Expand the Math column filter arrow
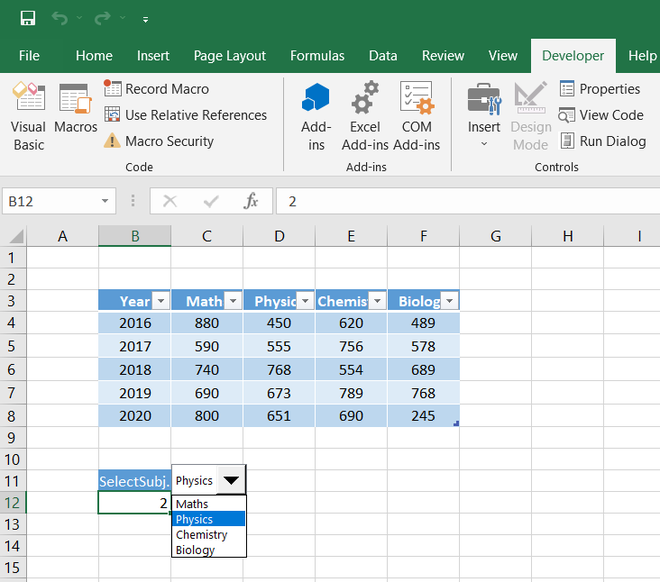This screenshot has width=660, height=582. (x=232, y=301)
